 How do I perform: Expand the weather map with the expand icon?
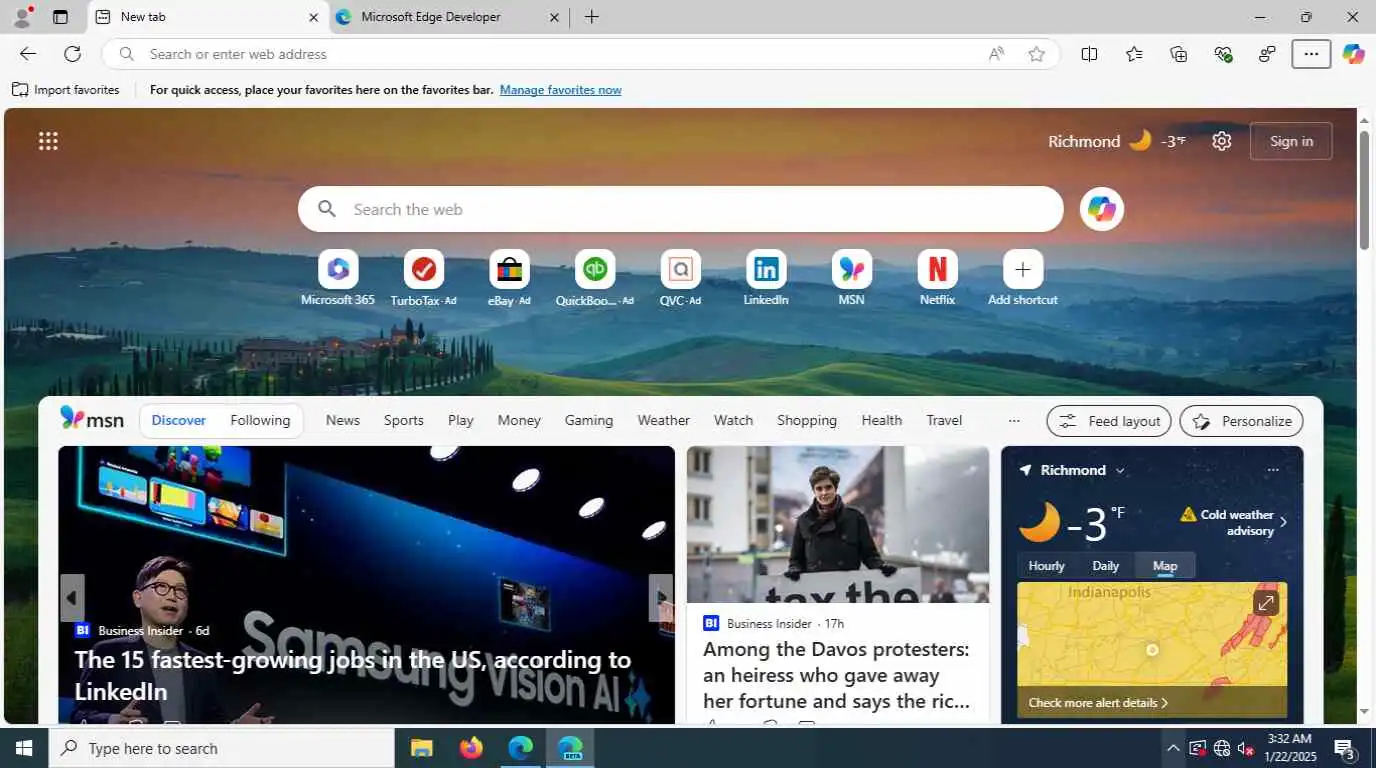tap(1266, 602)
